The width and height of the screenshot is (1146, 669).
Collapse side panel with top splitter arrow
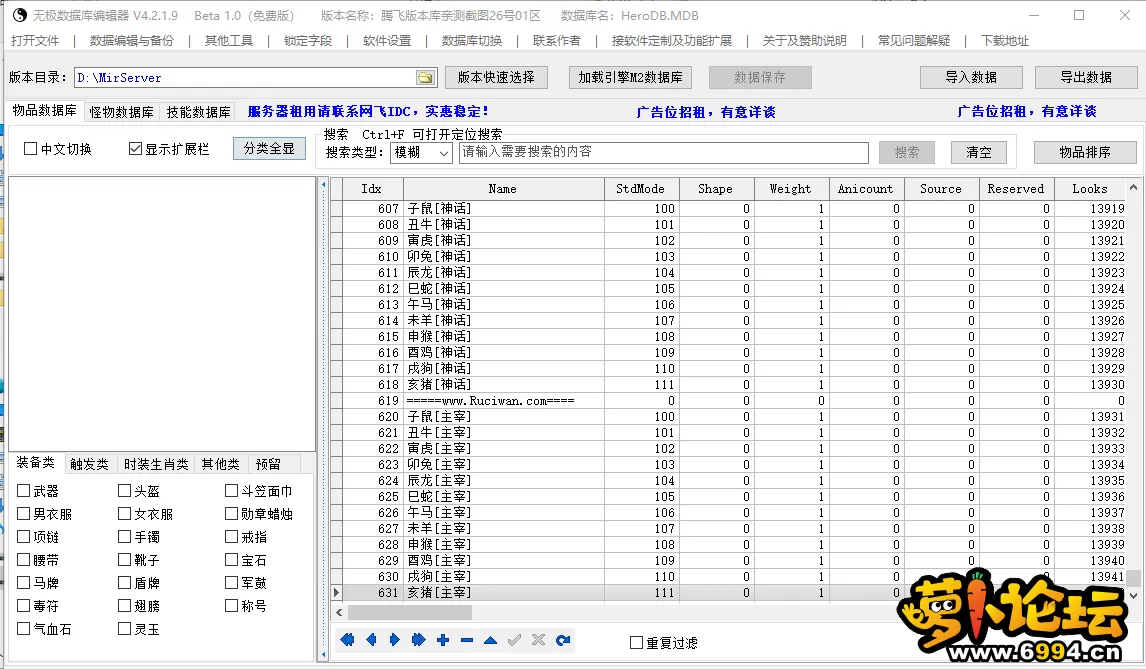(x=324, y=185)
